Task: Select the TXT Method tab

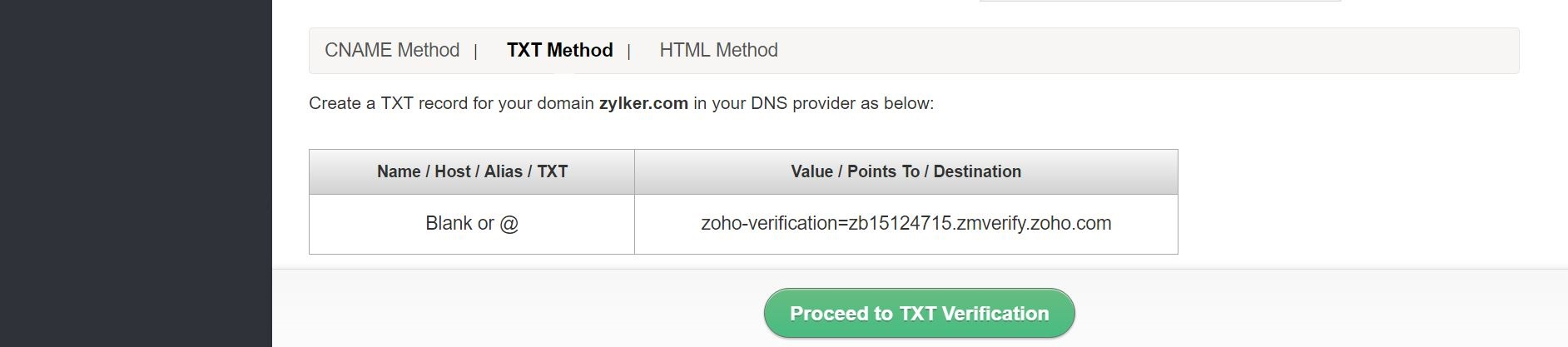Action: [559, 51]
